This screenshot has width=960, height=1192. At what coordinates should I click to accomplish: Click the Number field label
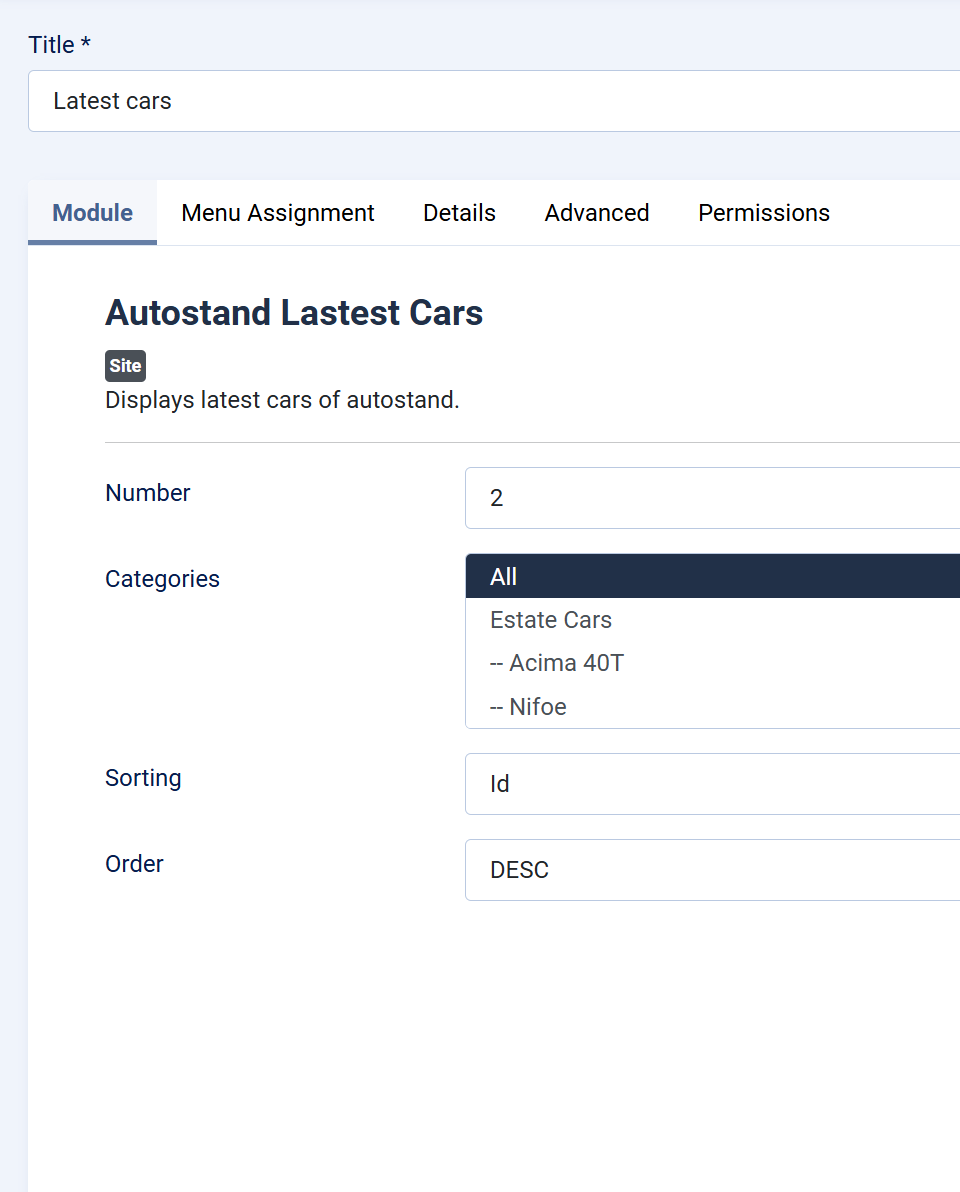pos(147,493)
